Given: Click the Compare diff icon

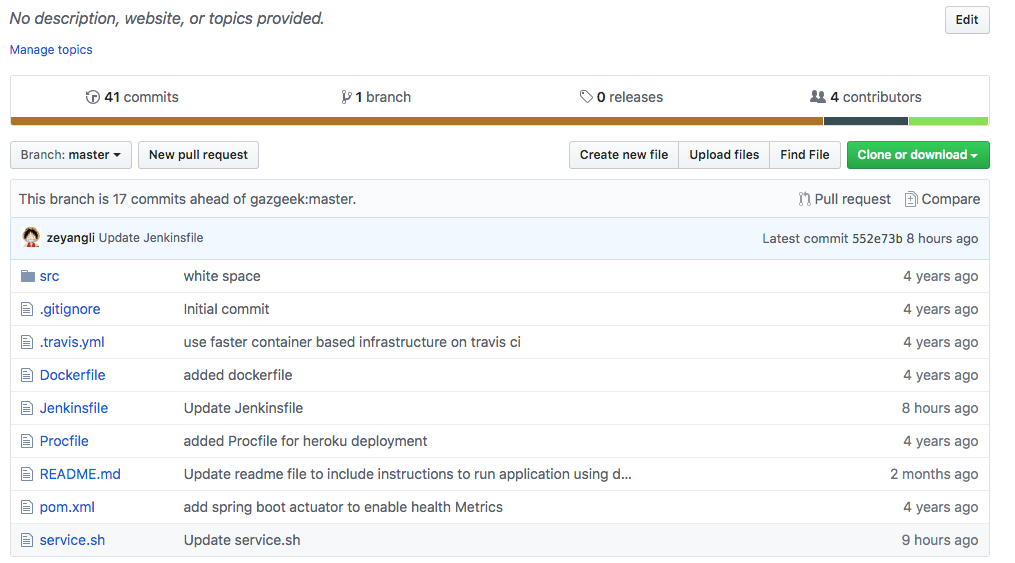Looking at the screenshot, I should (x=911, y=199).
